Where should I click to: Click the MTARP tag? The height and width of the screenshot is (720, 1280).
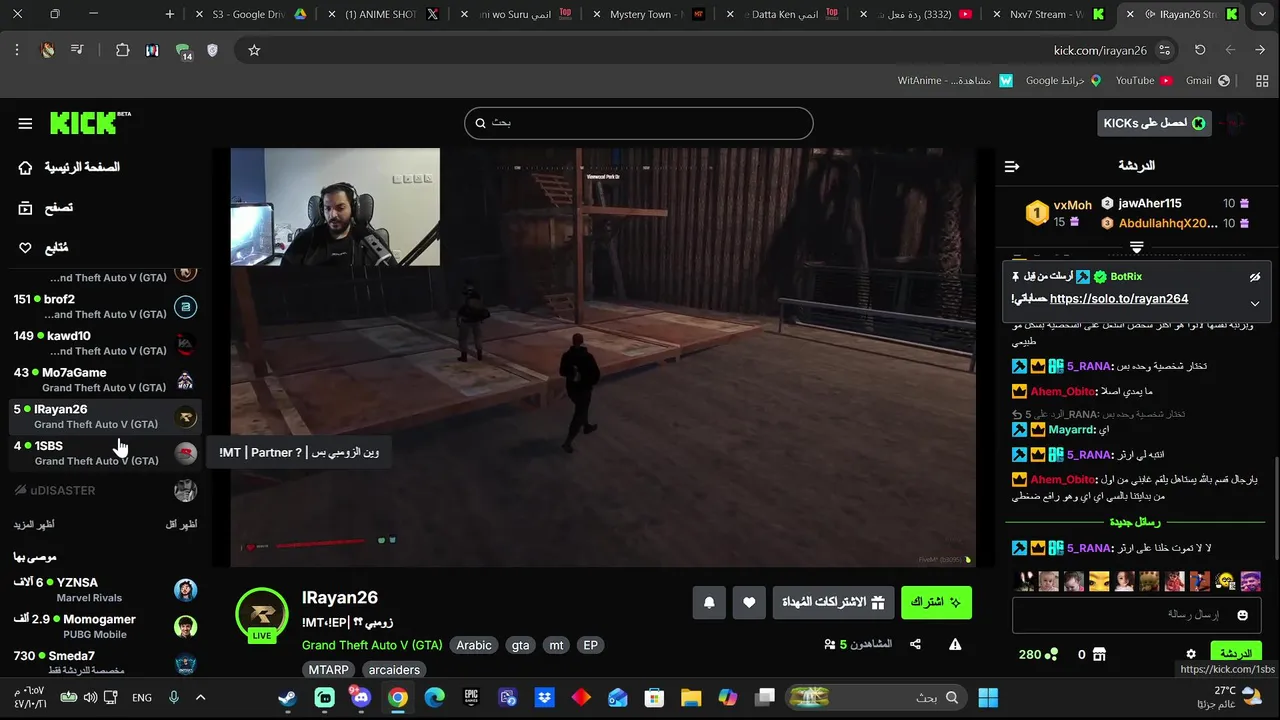tap(329, 670)
